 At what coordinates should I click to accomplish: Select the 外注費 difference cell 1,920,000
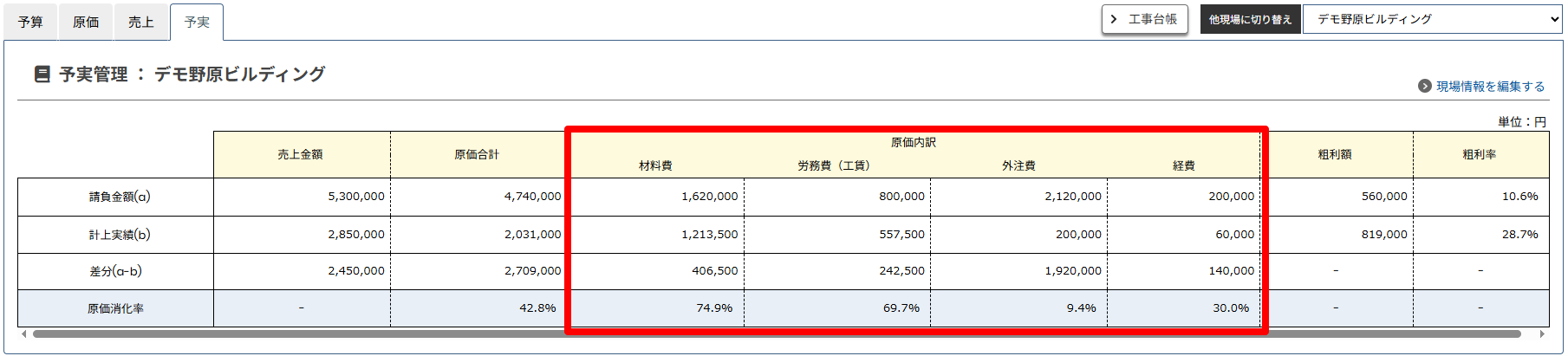[x=1072, y=270]
